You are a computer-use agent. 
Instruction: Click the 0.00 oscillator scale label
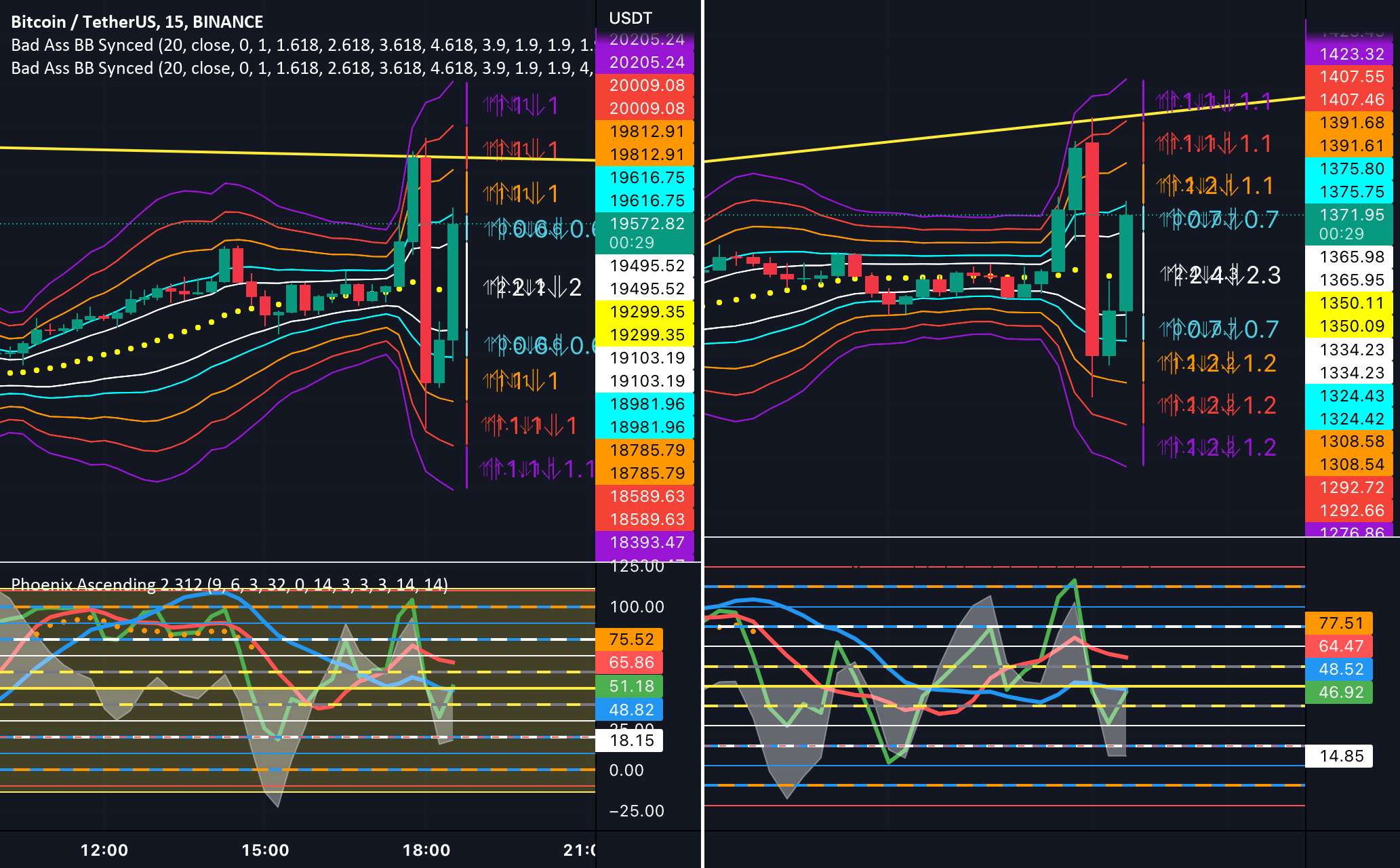pyautogui.click(x=626, y=770)
